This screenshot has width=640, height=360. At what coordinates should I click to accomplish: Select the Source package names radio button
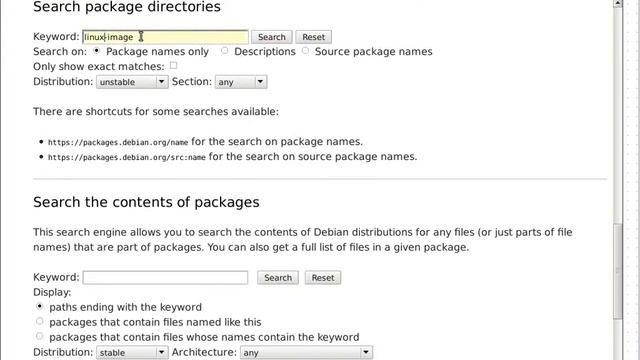pos(305,51)
